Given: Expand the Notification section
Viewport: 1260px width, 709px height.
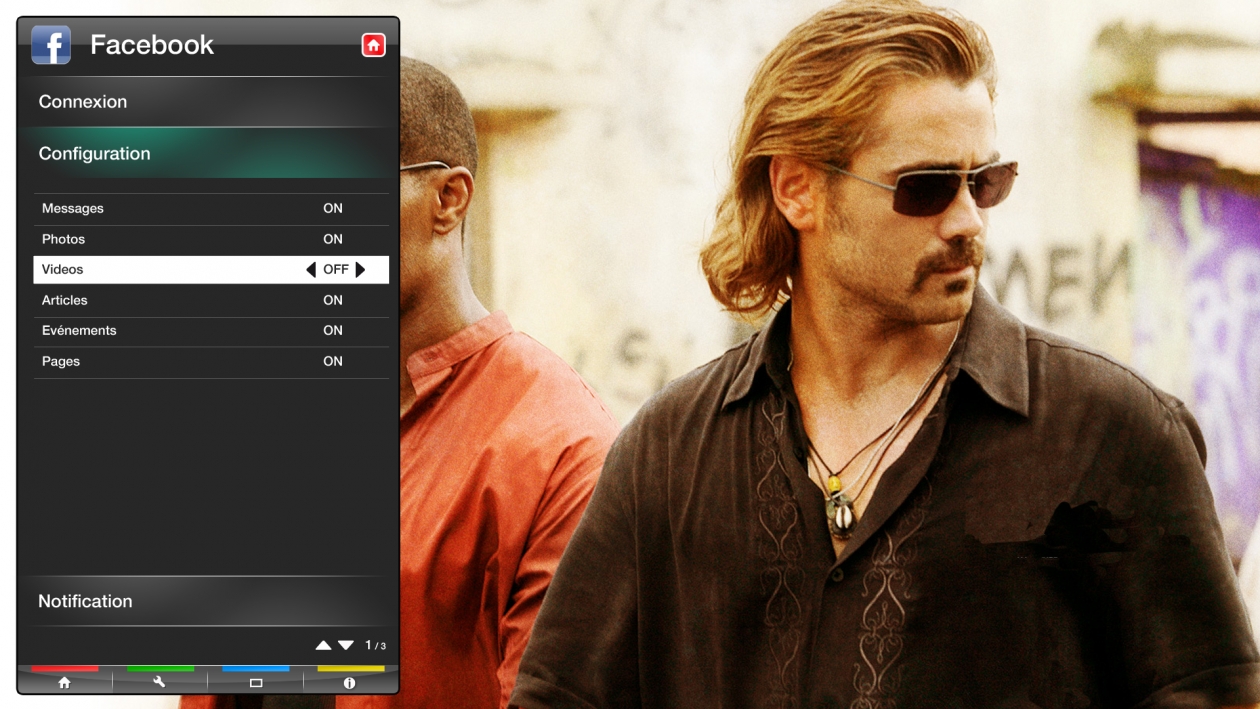Looking at the screenshot, I should click(x=85, y=601).
